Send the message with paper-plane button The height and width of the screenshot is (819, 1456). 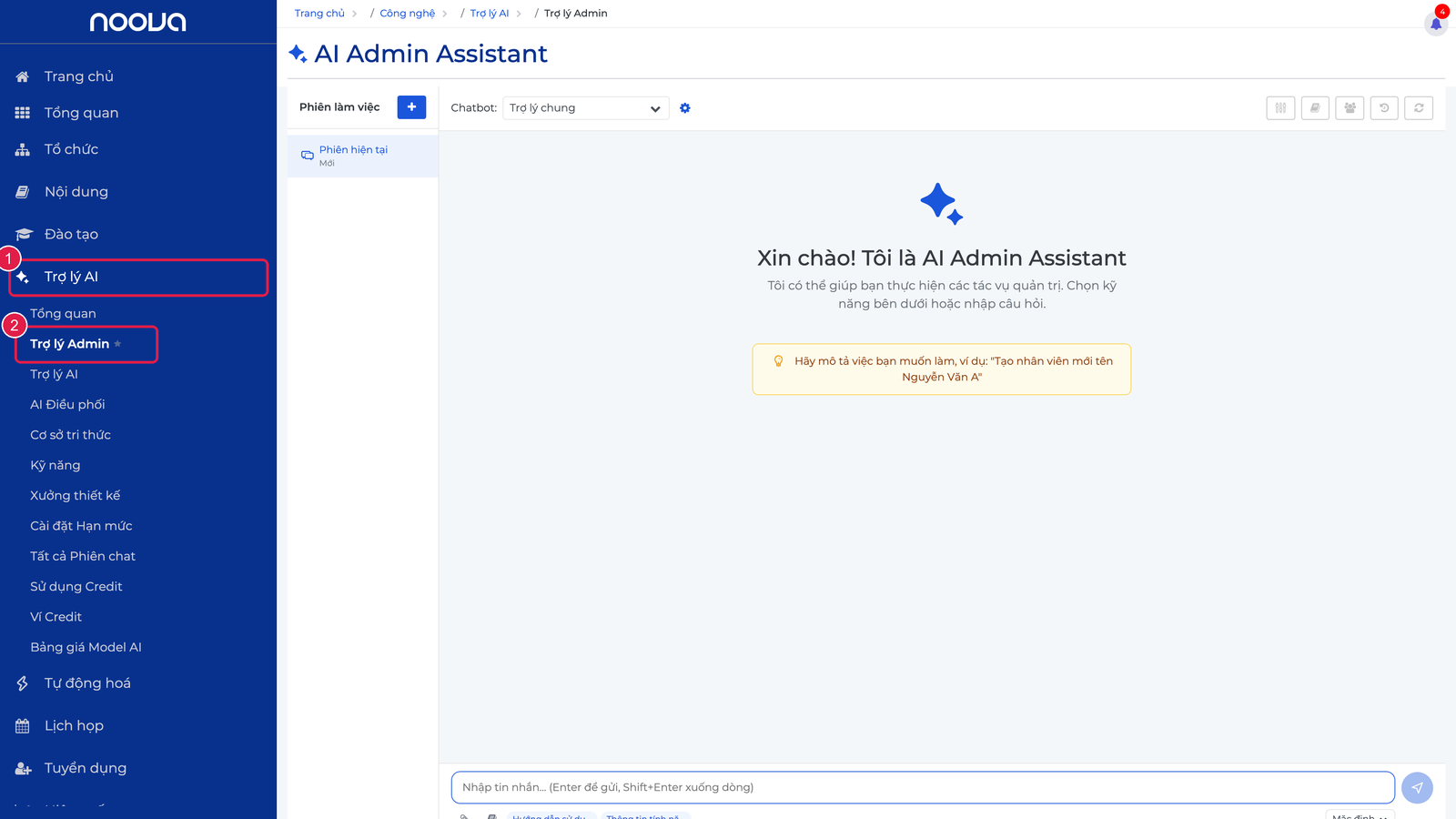pos(1417,788)
